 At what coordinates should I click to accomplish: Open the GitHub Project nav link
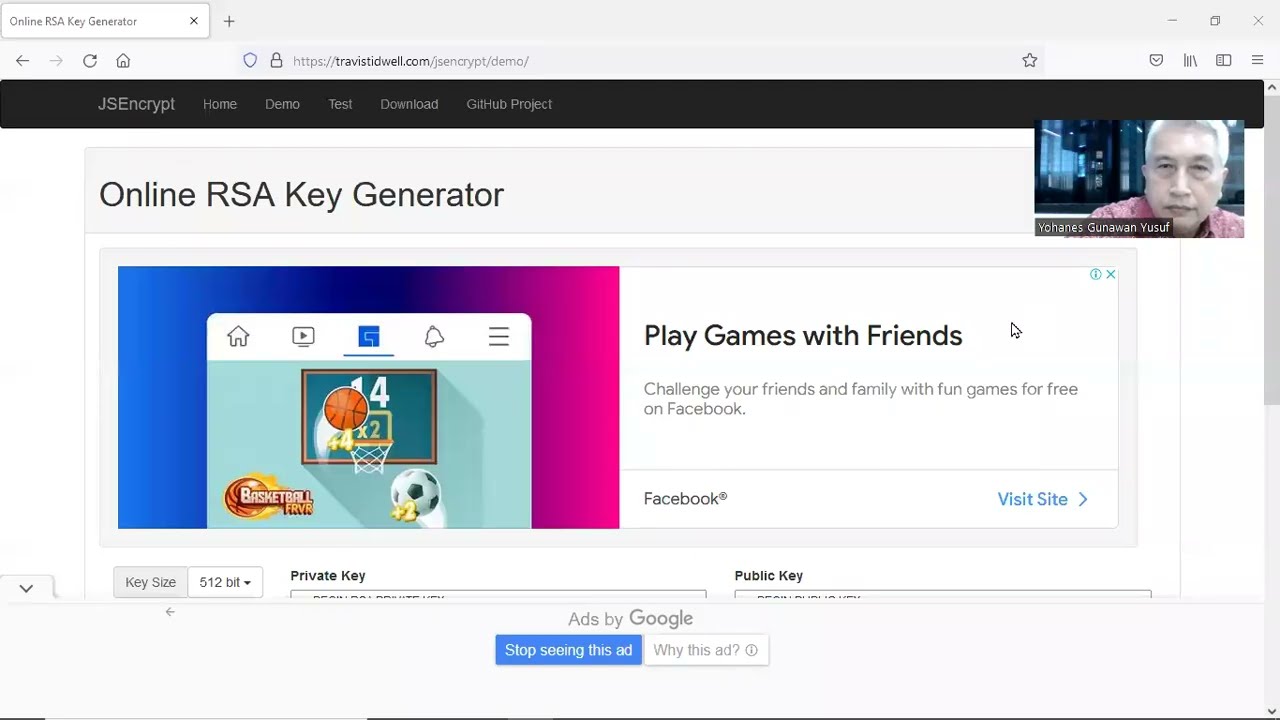(x=508, y=104)
